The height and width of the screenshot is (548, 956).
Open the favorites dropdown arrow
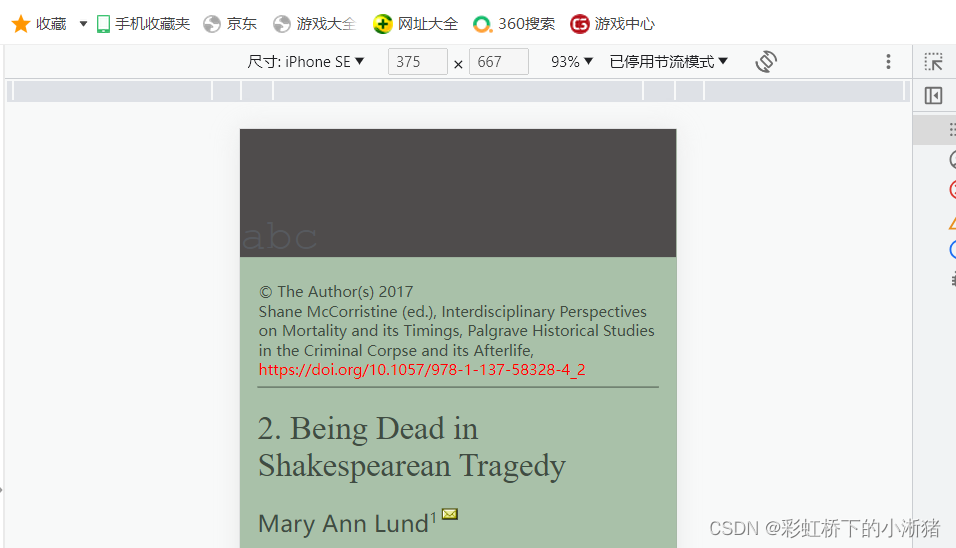click(83, 24)
